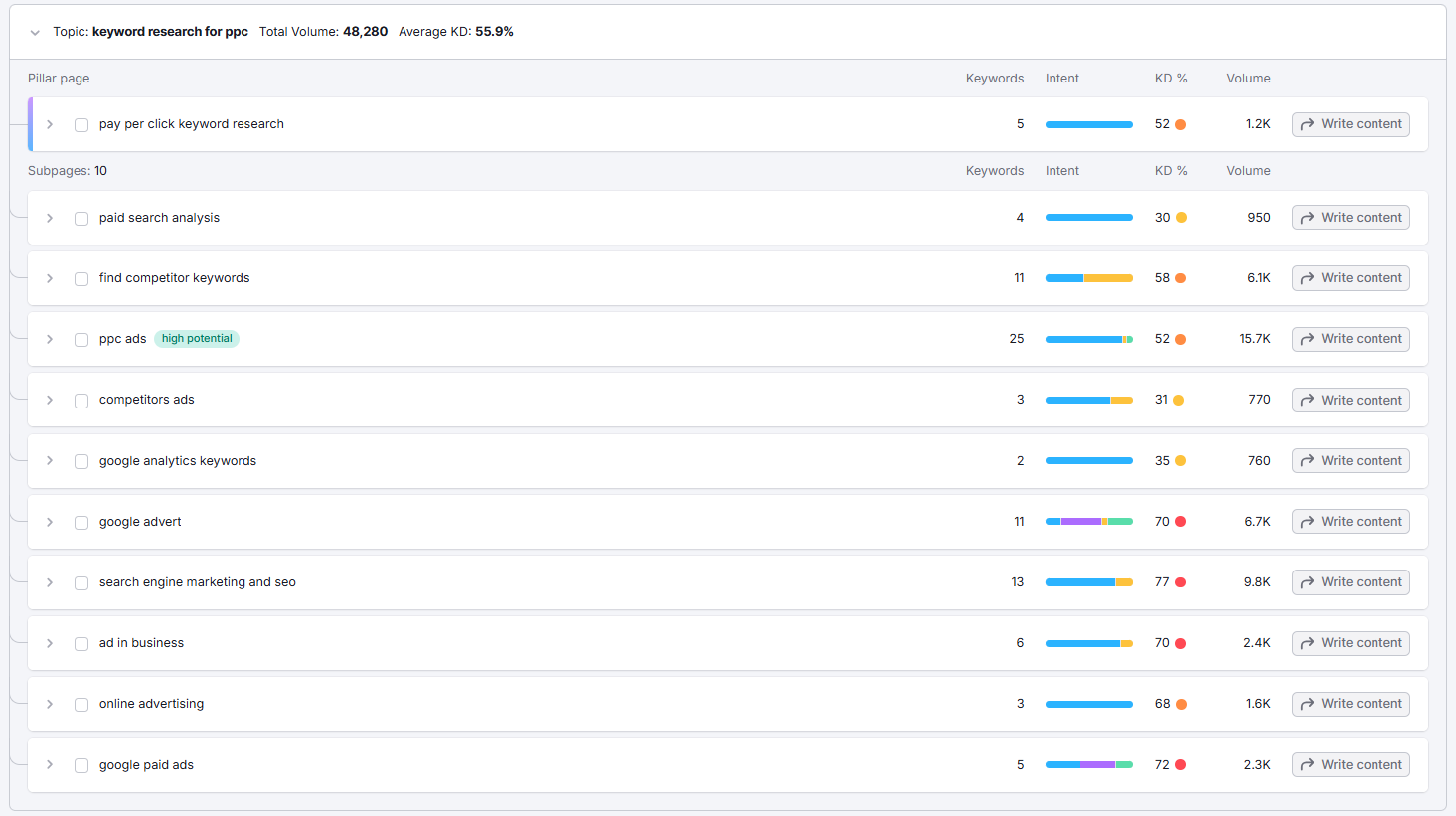Check the online advertising checkbox
This screenshot has width=1456, height=816.
coord(81,705)
